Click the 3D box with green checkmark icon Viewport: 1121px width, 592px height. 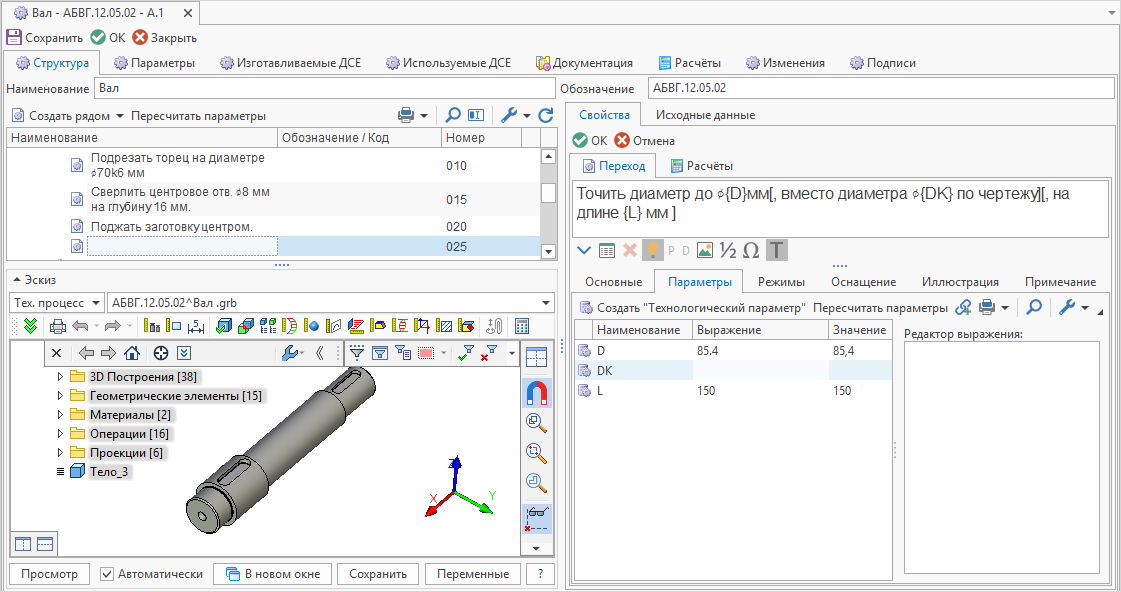pos(224,326)
